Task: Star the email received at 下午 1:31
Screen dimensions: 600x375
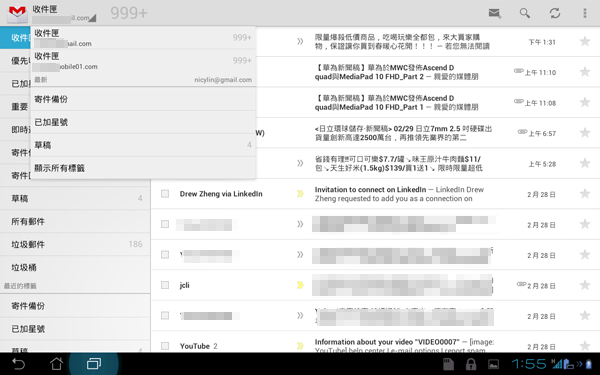Action: point(585,41)
